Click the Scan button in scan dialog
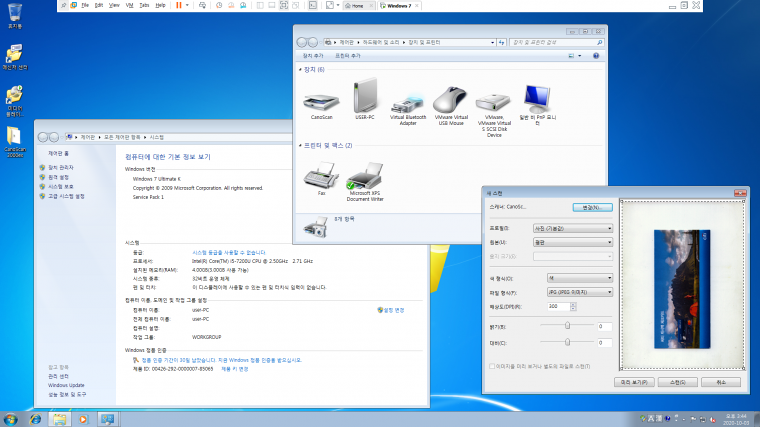This screenshot has height=427, width=760. (x=678, y=382)
